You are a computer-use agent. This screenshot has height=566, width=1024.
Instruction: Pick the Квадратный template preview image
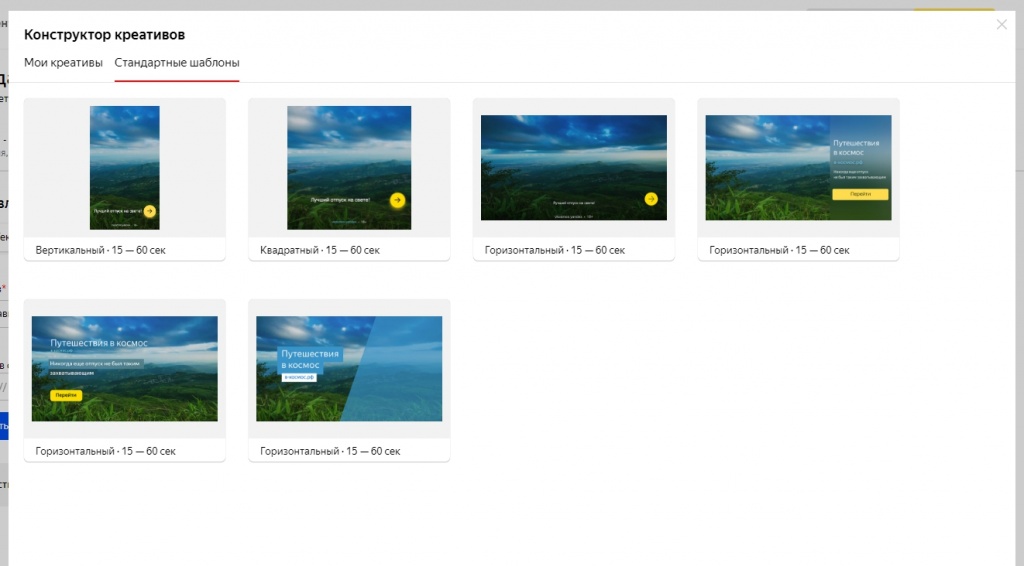[349, 167]
